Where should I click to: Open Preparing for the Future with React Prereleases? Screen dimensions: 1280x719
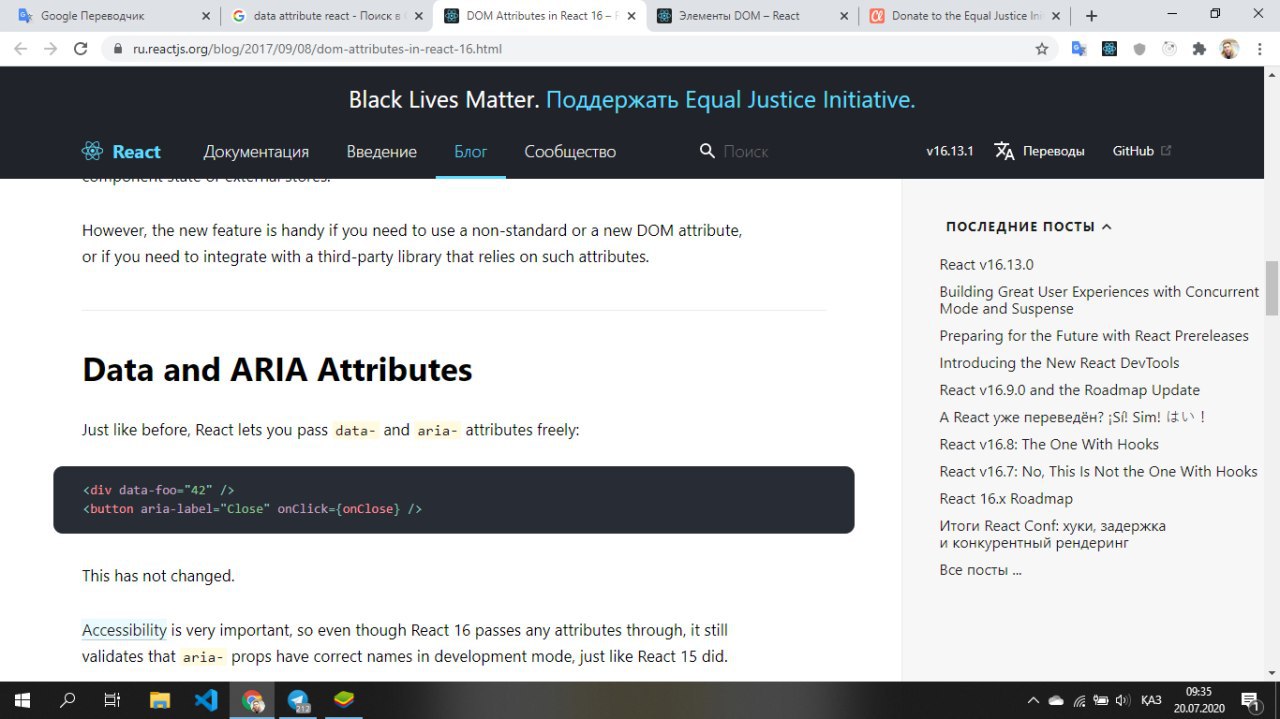1094,336
